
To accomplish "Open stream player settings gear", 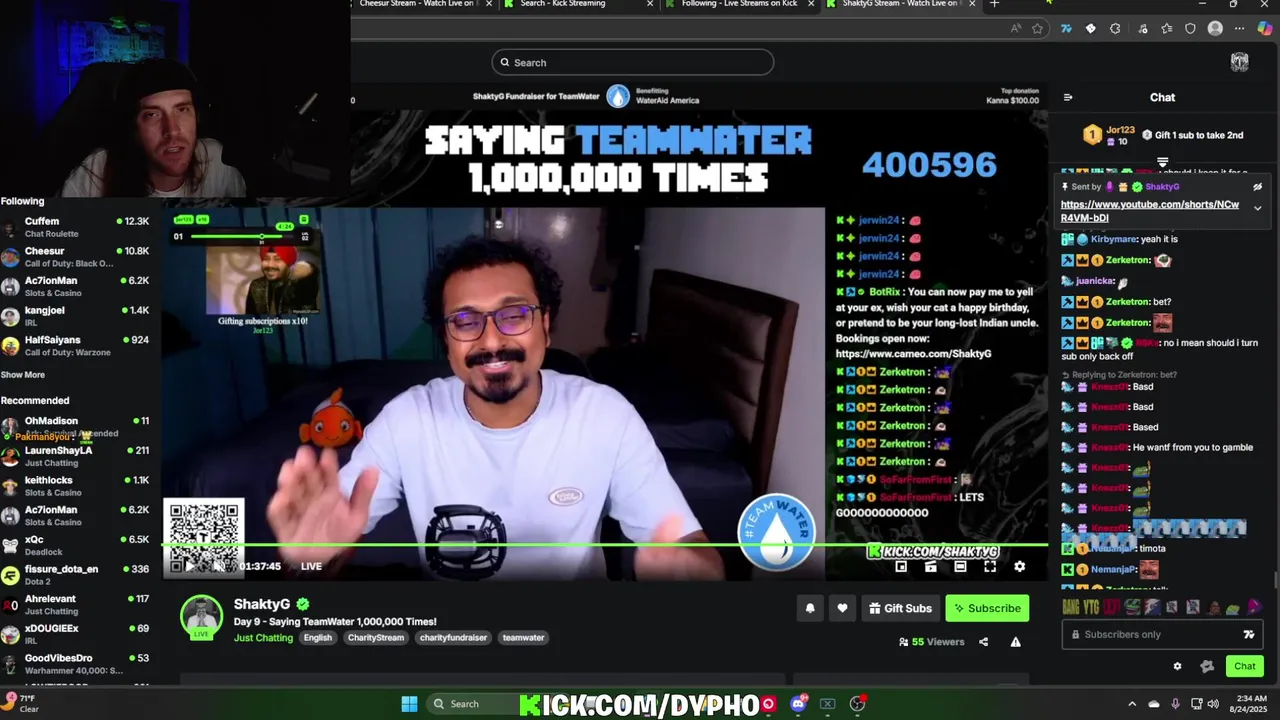I will 1019,567.
